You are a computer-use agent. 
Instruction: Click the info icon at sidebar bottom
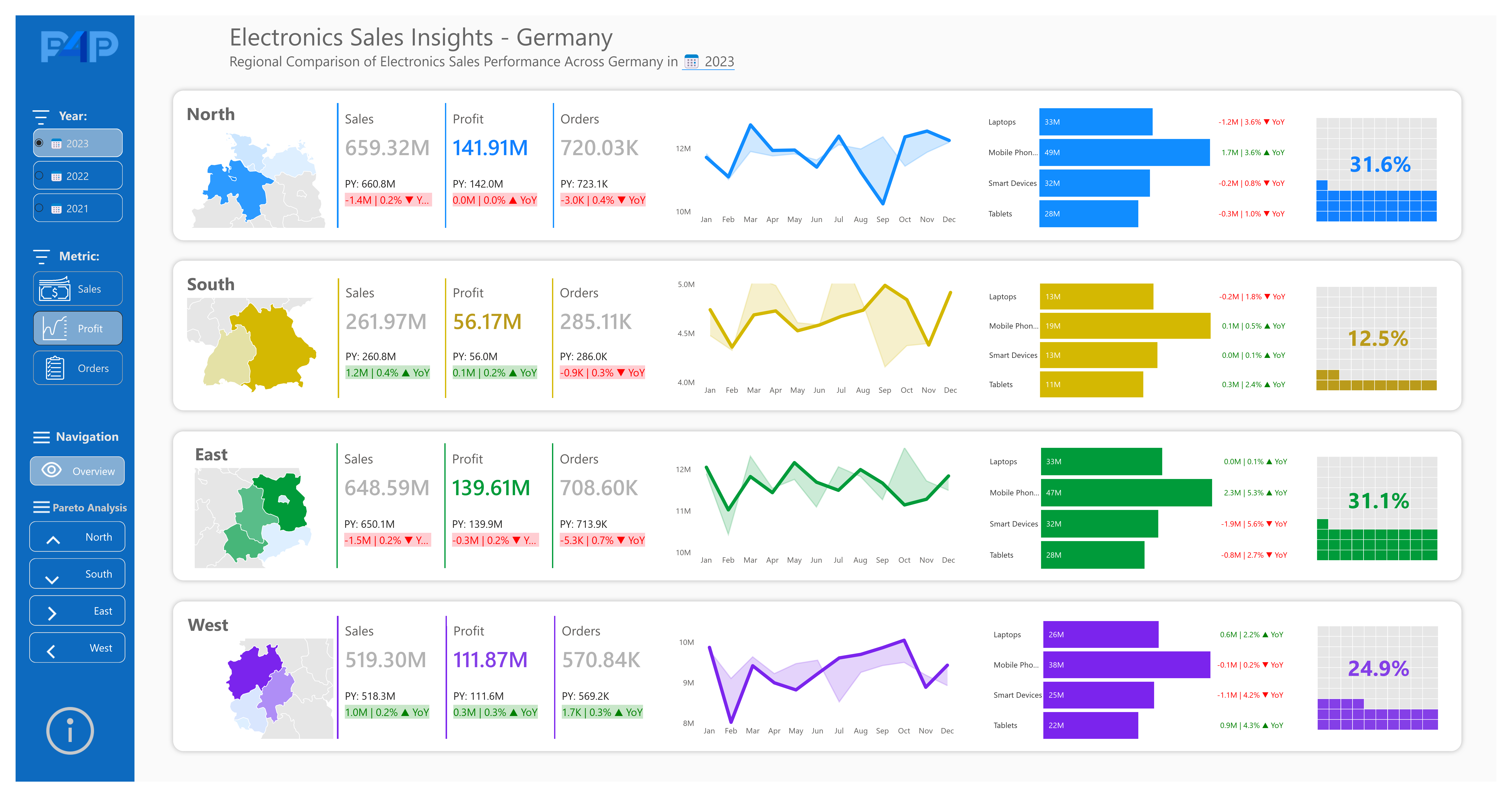coord(70,731)
